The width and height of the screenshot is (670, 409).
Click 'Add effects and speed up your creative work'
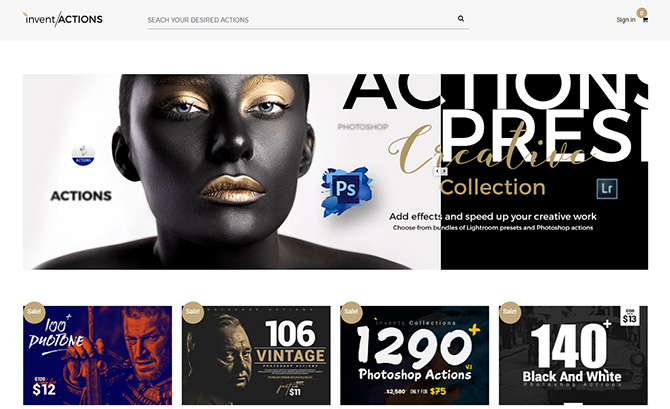click(493, 217)
